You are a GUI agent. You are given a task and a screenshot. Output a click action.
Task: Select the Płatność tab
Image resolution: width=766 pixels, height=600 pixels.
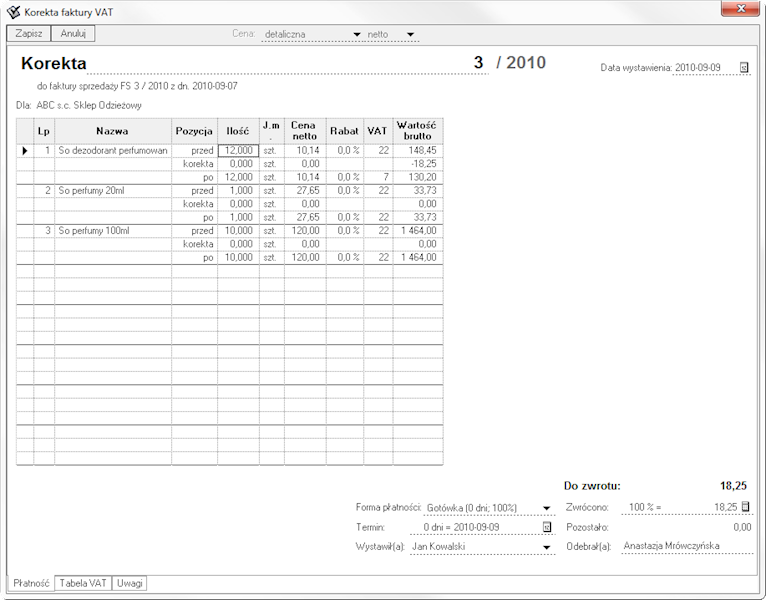(31, 583)
